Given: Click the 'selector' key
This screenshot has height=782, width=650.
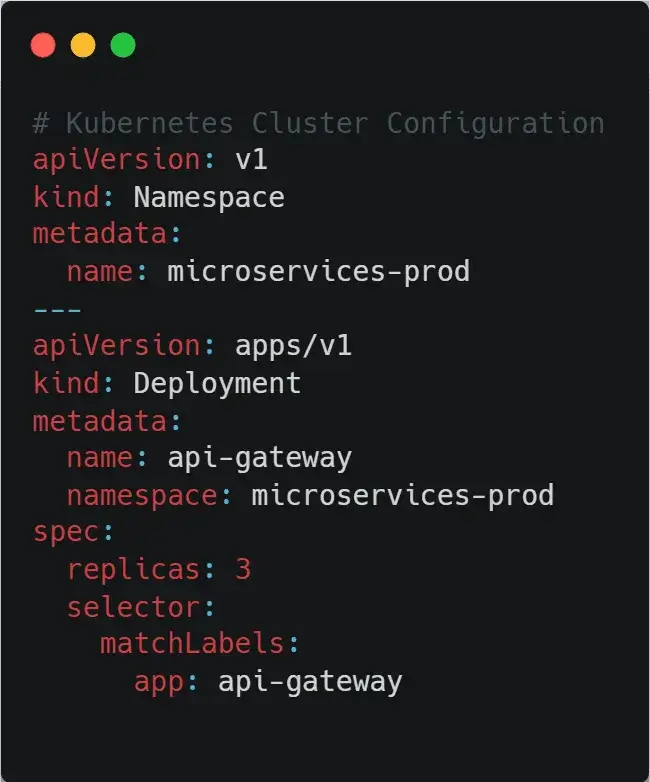Looking at the screenshot, I should [133, 607].
